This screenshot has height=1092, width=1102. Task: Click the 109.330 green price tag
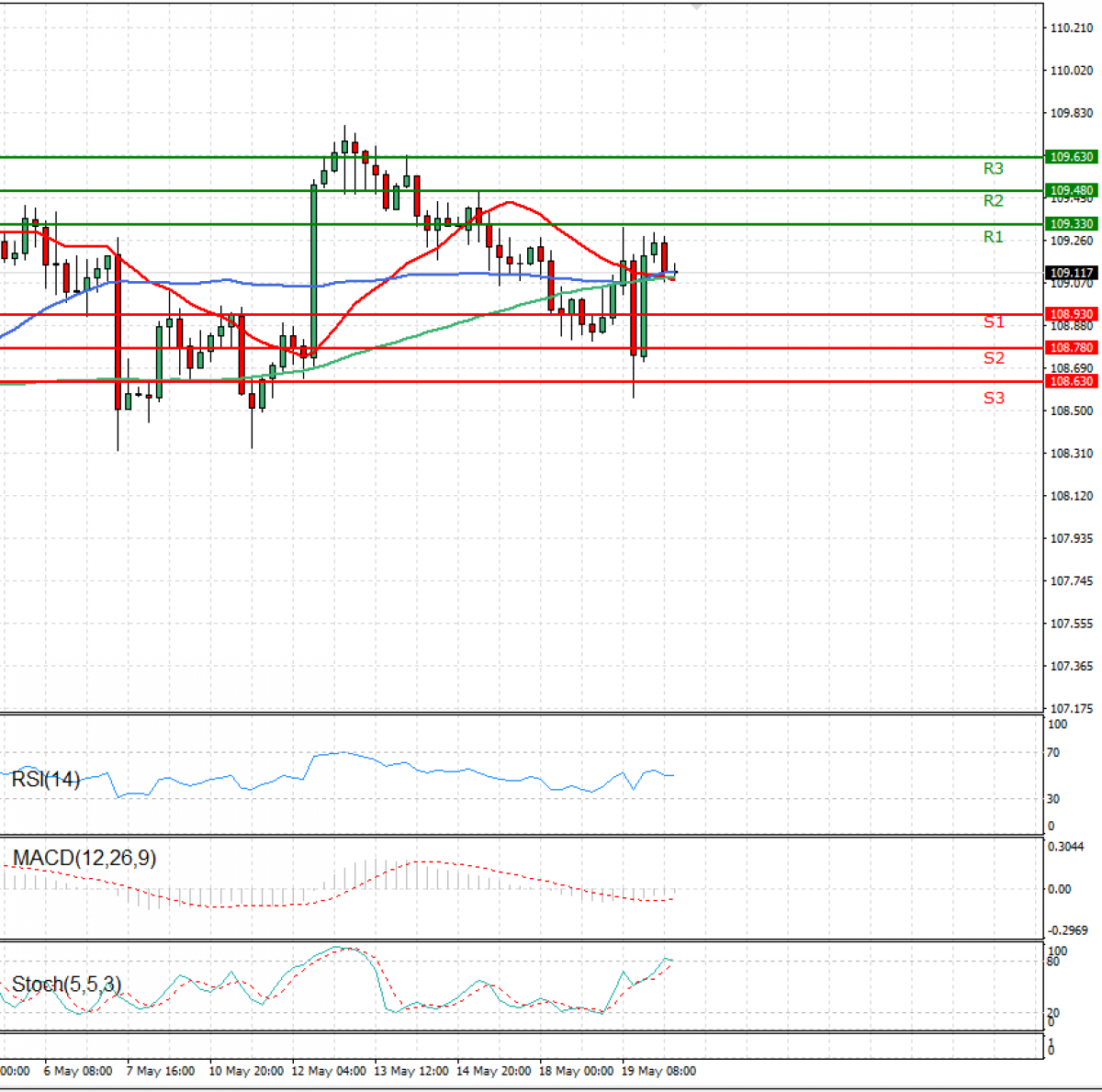1071,224
